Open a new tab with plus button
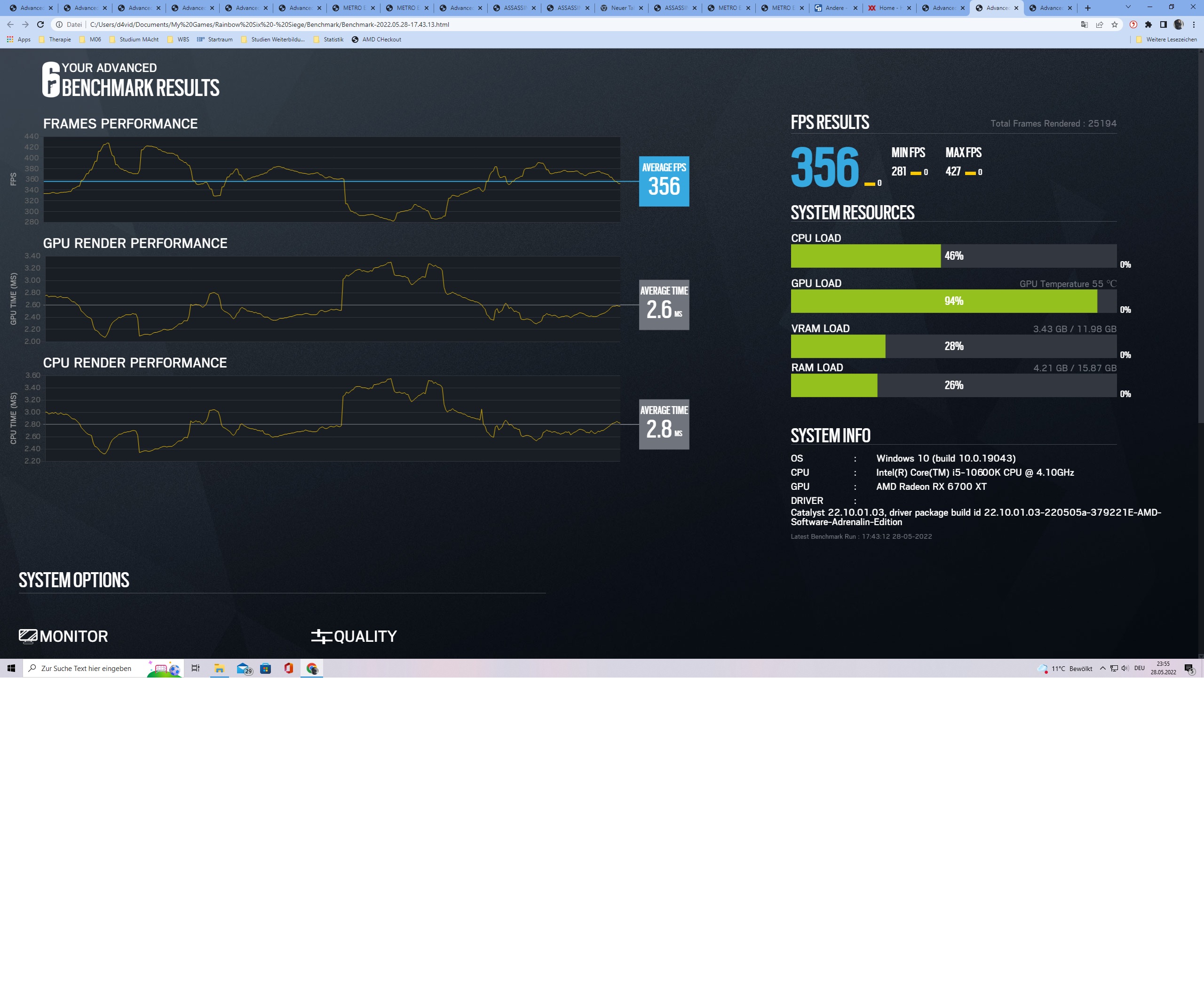This screenshot has height=990, width=1204. click(1088, 8)
